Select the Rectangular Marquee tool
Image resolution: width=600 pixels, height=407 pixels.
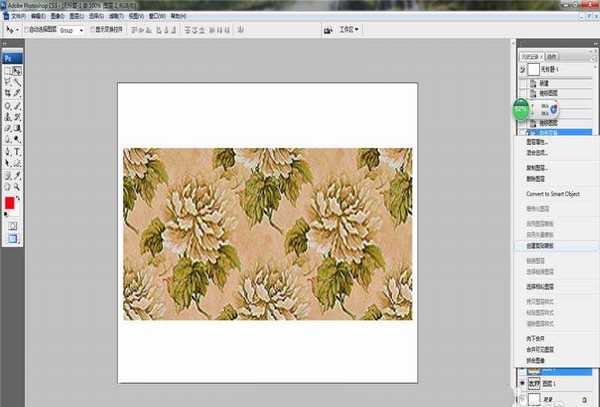(x=8, y=71)
